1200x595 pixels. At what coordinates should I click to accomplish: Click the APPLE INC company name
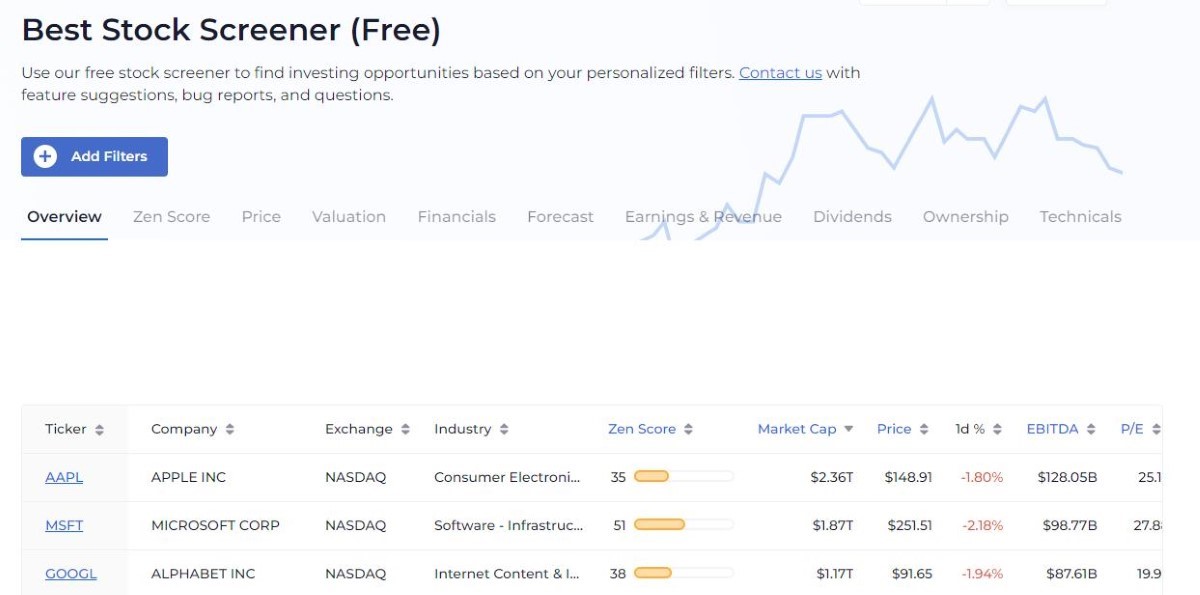[188, 478]
